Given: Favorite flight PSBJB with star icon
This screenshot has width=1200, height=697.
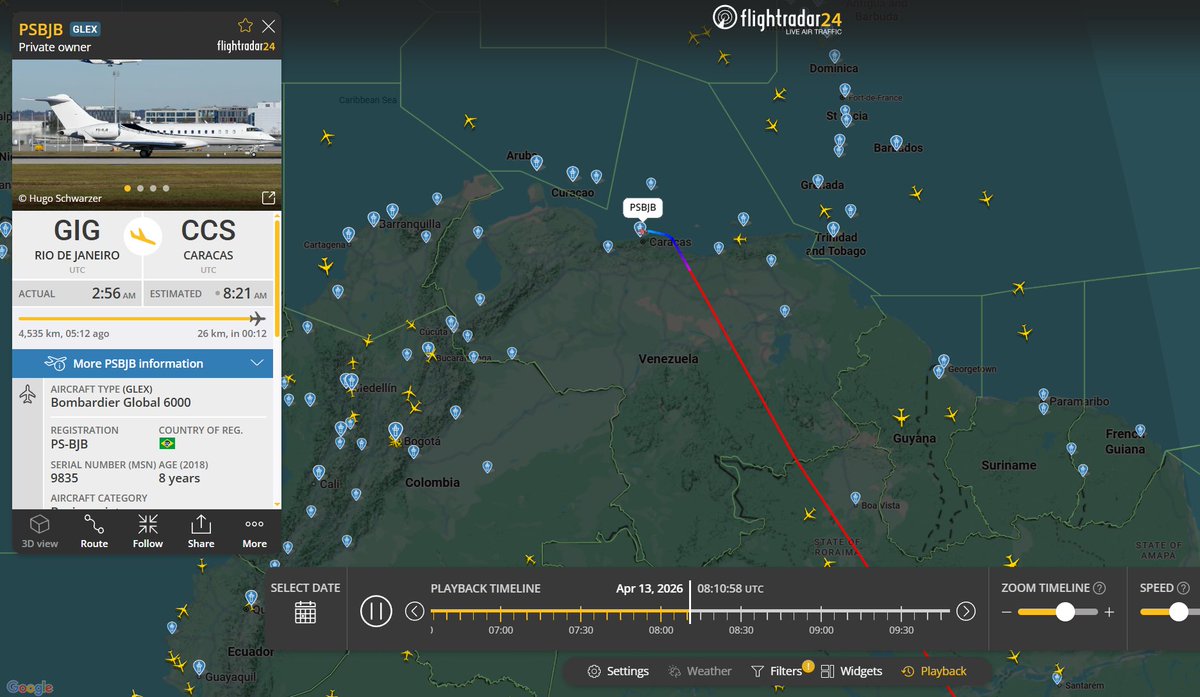Looking at the screenshot, I should (x=245, y=26).
